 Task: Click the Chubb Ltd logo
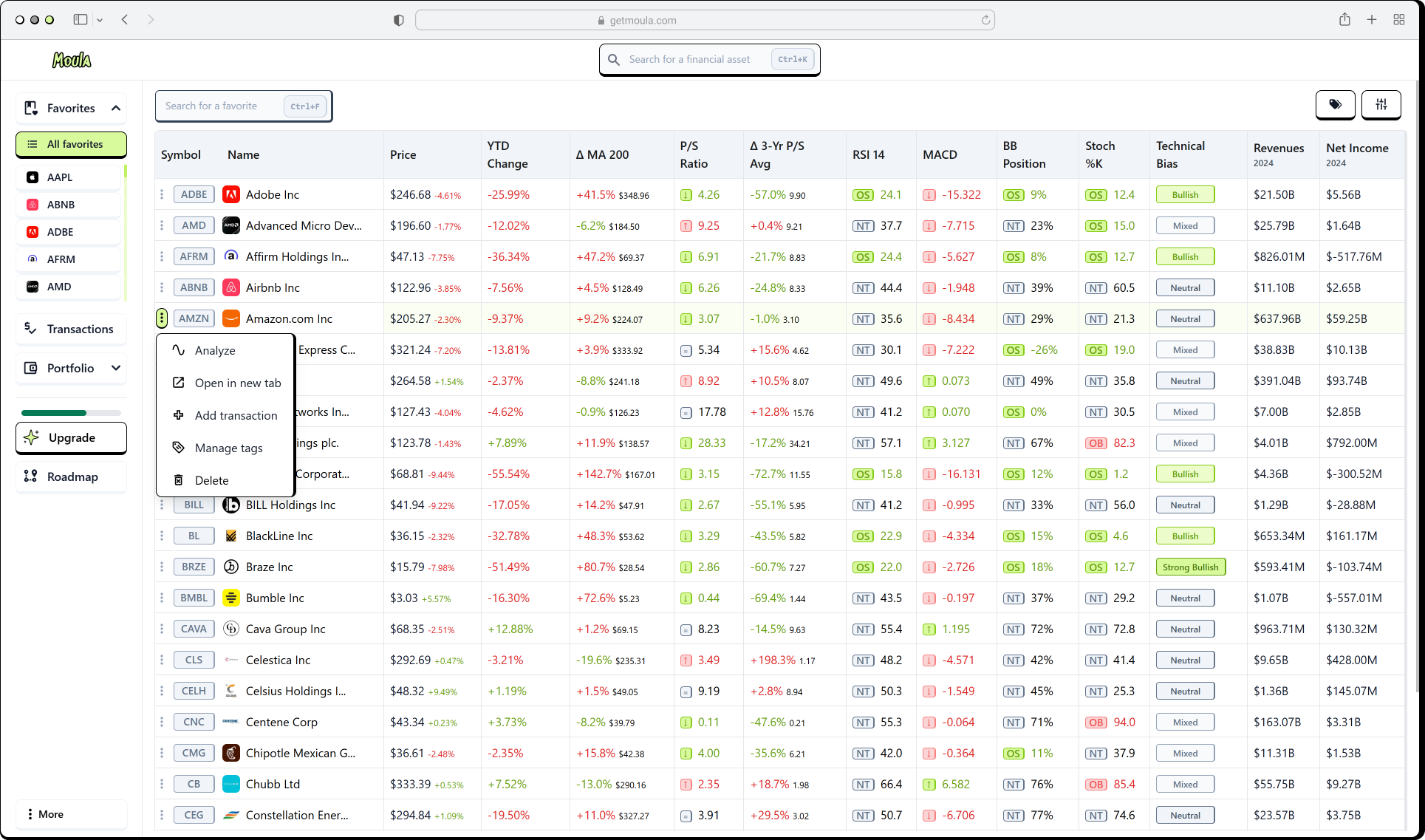click(231, 784)
